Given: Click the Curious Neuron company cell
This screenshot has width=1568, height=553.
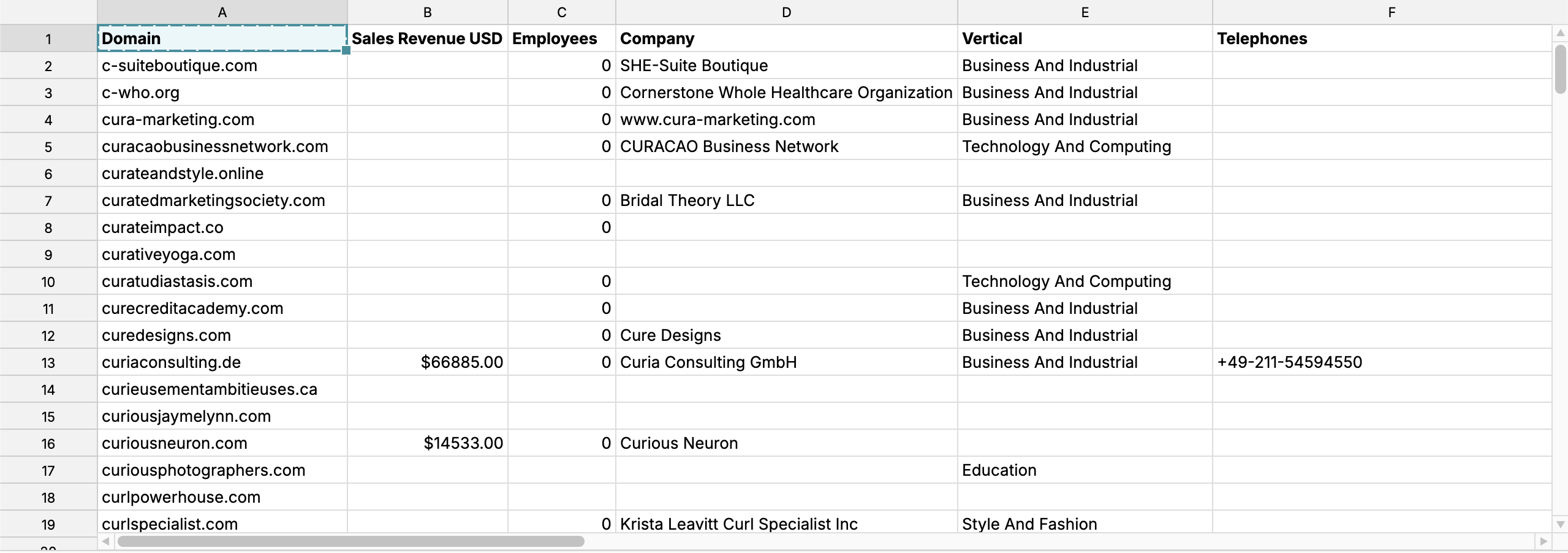Looking at the screenshot, I should tap(787, 443).
